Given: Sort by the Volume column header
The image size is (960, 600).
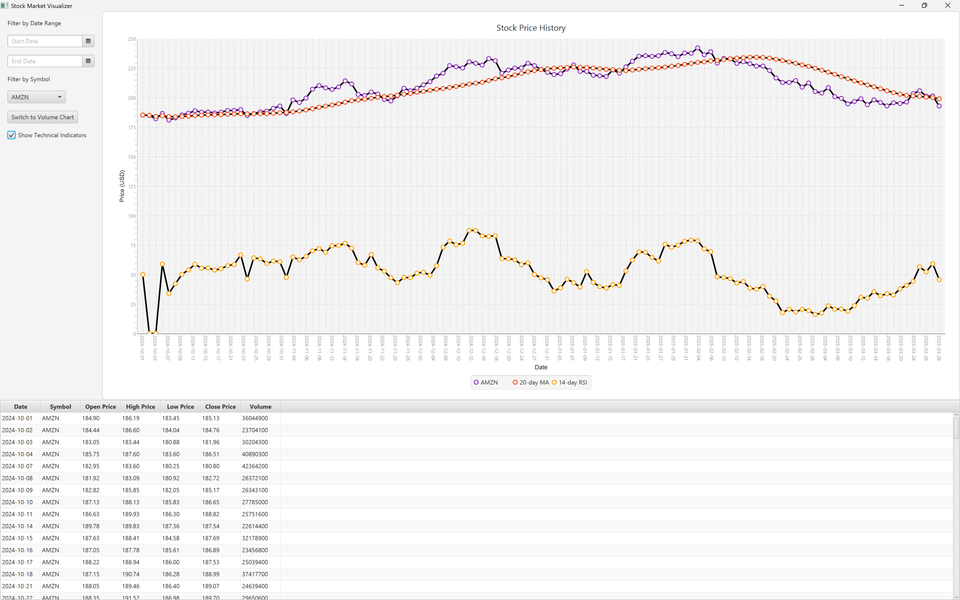Looking at the screenshot, I should click(x=260, y=407).
